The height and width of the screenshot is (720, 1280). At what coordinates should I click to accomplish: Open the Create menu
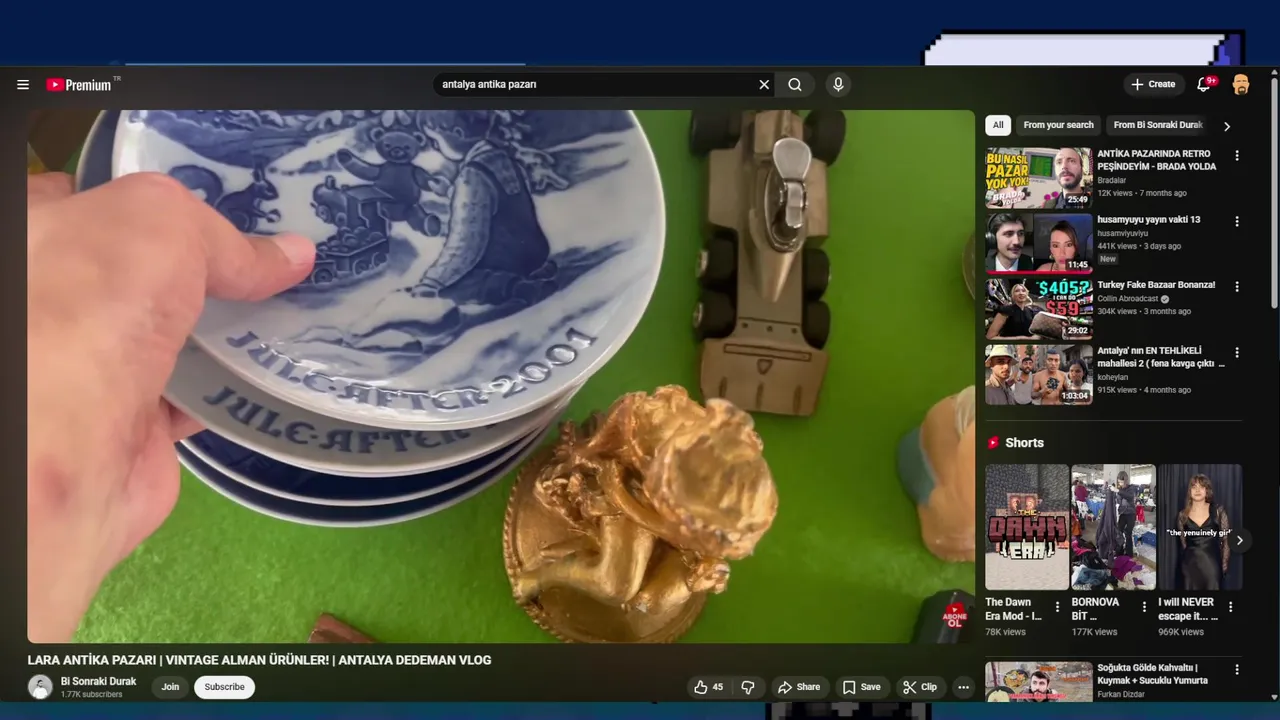pyautogui.click(x=1153, y=85)
